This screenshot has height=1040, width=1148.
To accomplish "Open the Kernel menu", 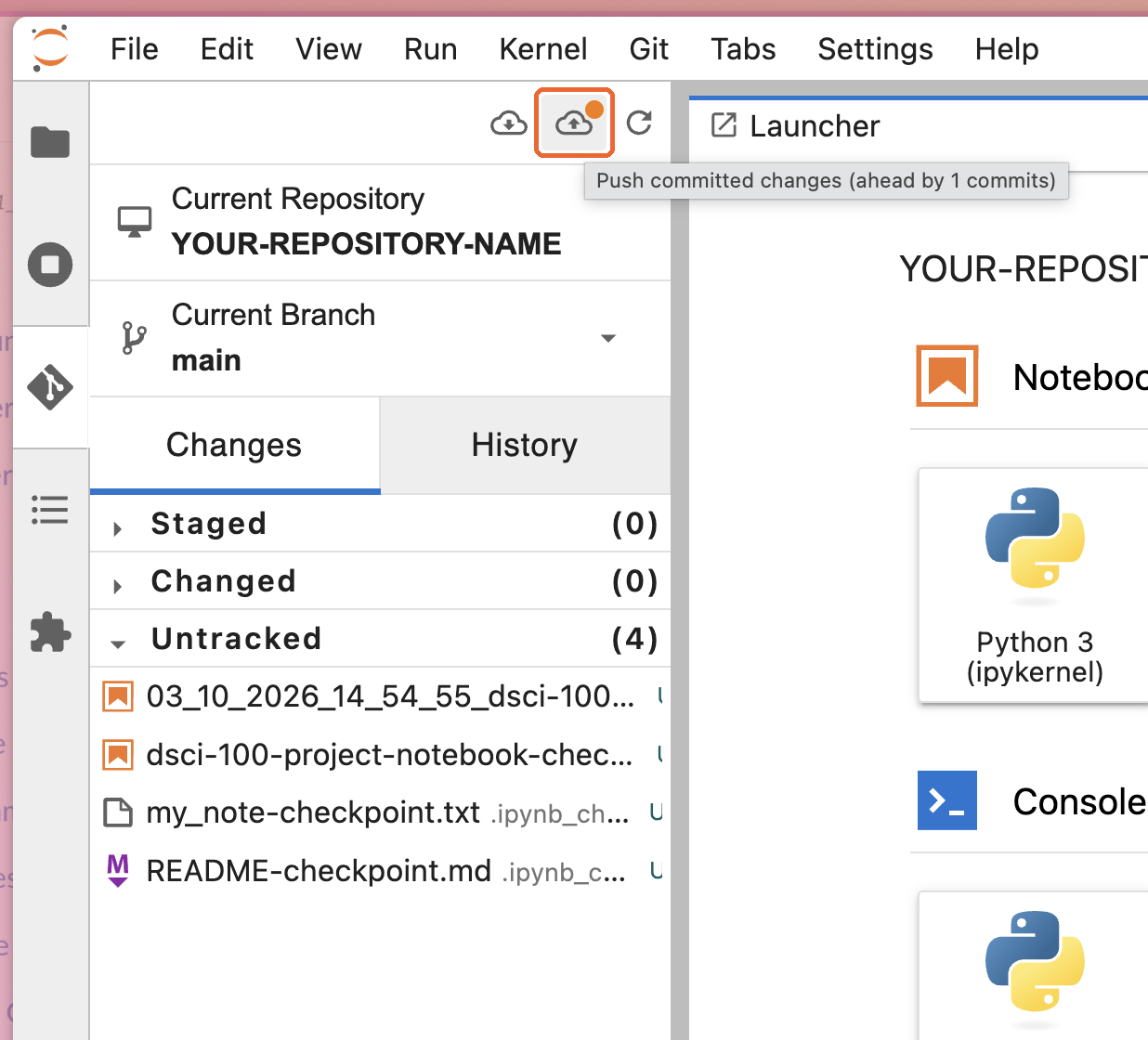I will [543, 48].
